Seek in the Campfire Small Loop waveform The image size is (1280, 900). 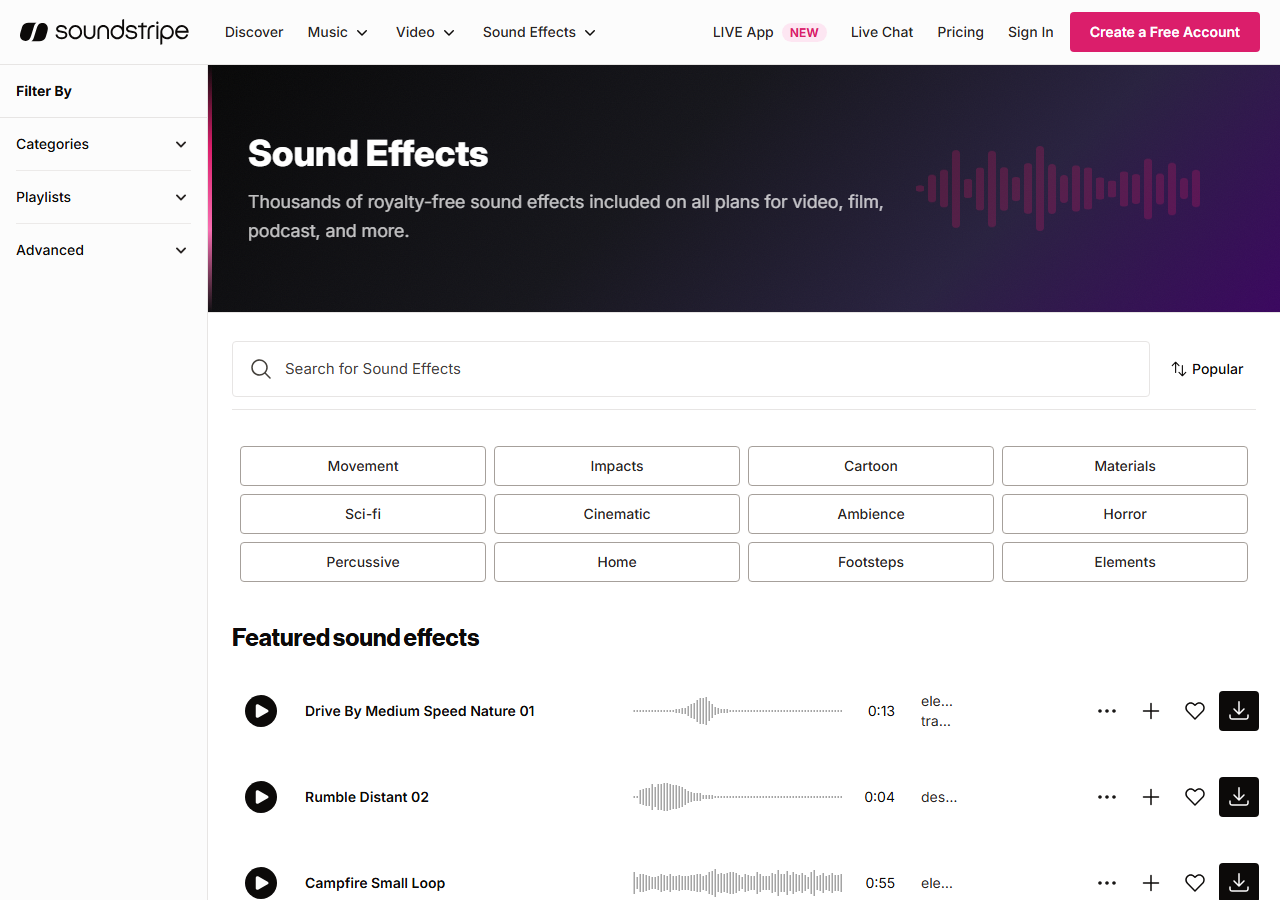(x=738, y=883)
